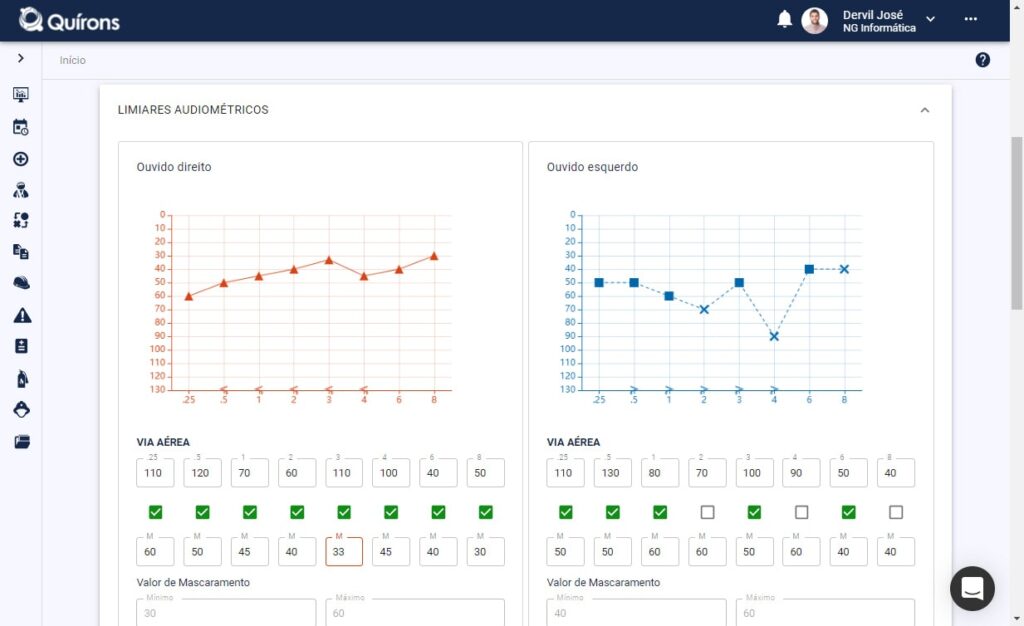Open the clipboard badge icon in sidebar
Screen dimensions: 1024x626
[x=21, y=346]
